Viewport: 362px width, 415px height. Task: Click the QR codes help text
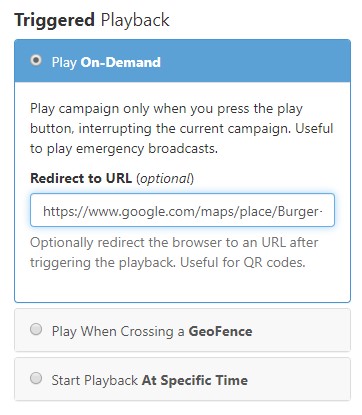174,252
